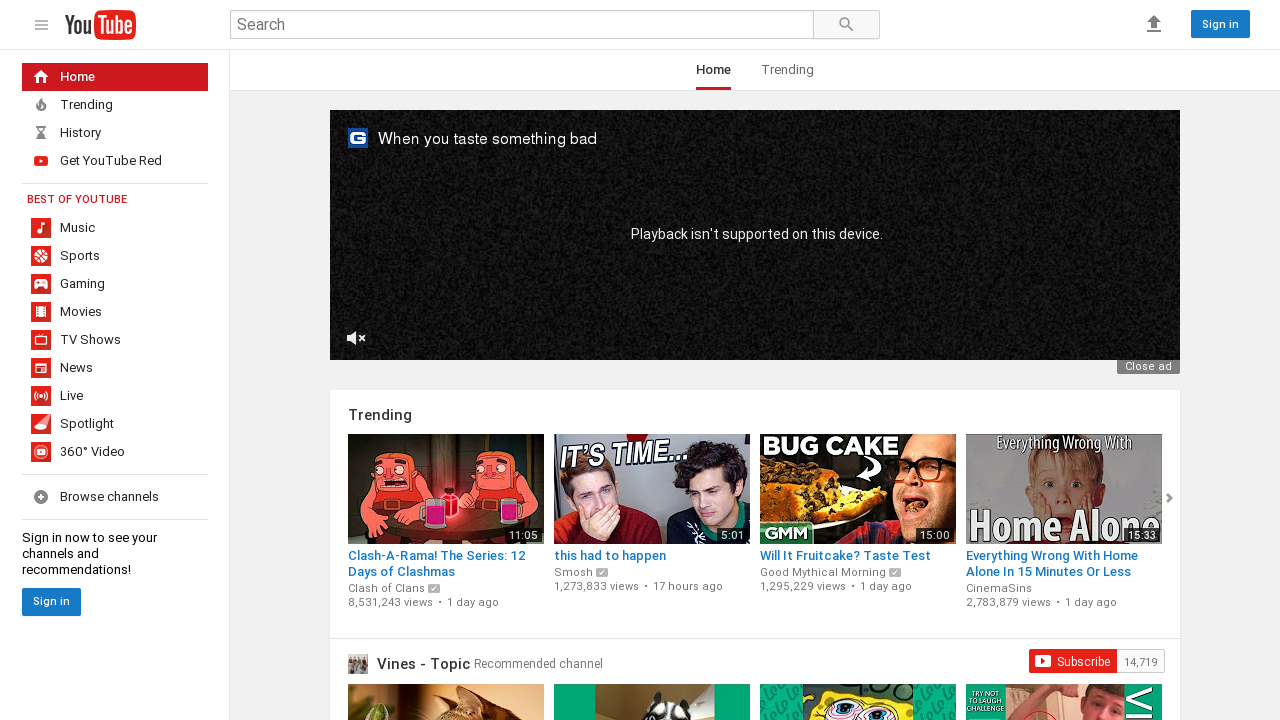Click the advertiser logo in the ad
1280x720 pixels.
click(x=358, y=138)
